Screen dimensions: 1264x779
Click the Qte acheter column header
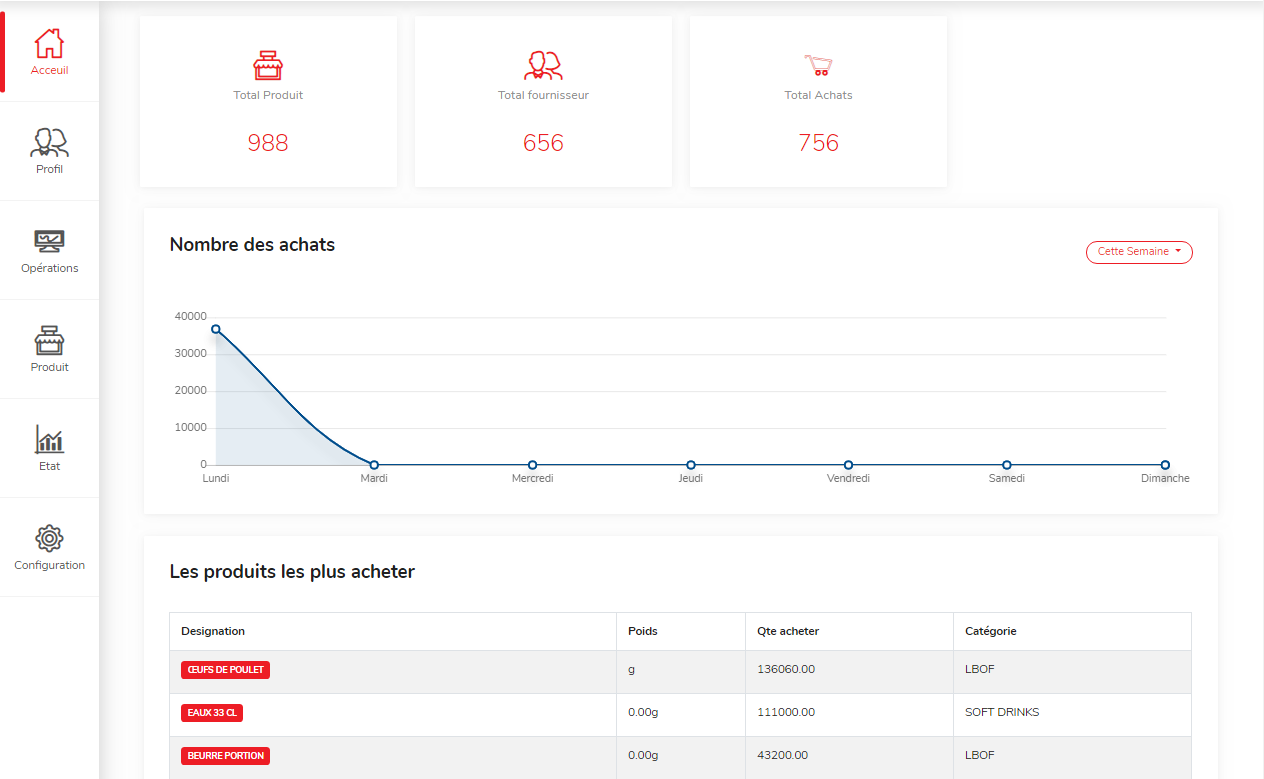pos(788,631)
